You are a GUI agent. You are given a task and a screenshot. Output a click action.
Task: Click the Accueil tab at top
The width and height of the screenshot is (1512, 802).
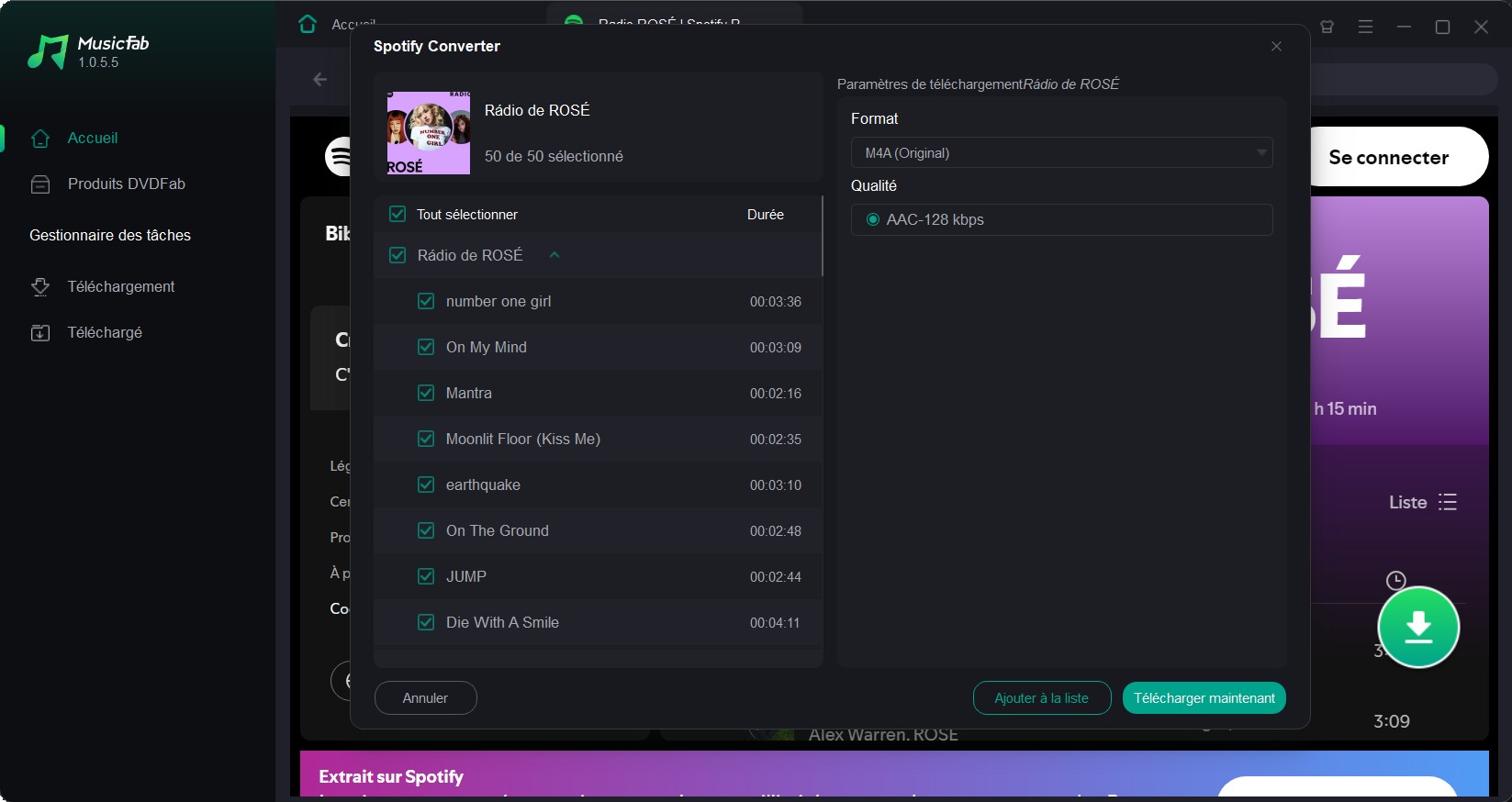pos(353,24)
